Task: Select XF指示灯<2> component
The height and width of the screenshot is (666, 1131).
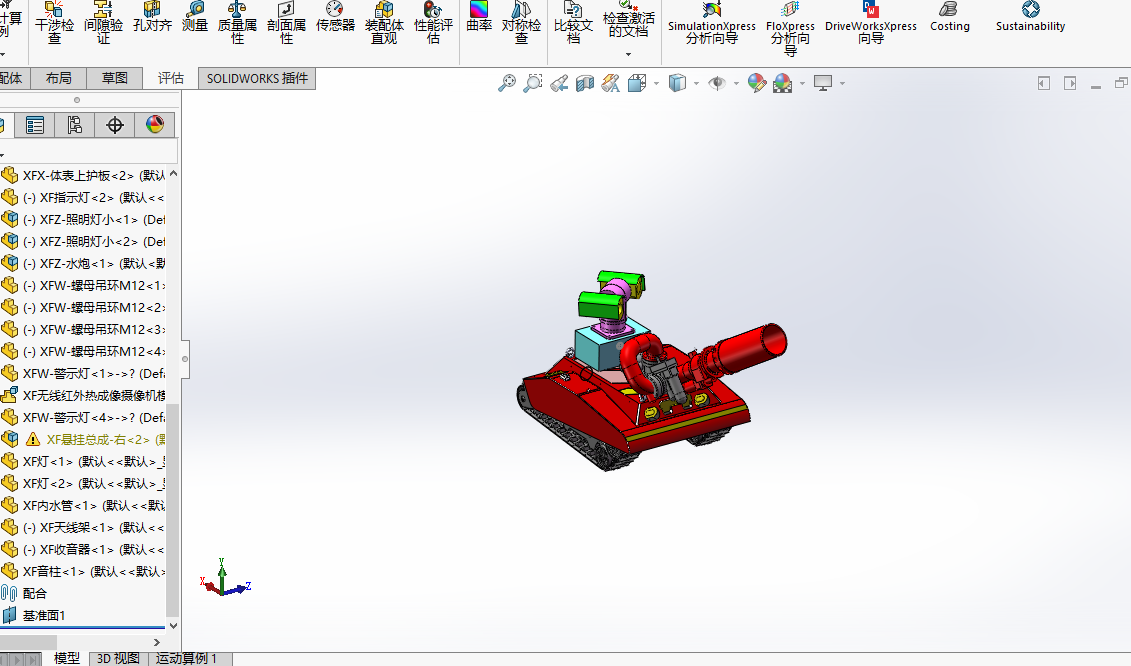Action: click(x=83, y=198)
